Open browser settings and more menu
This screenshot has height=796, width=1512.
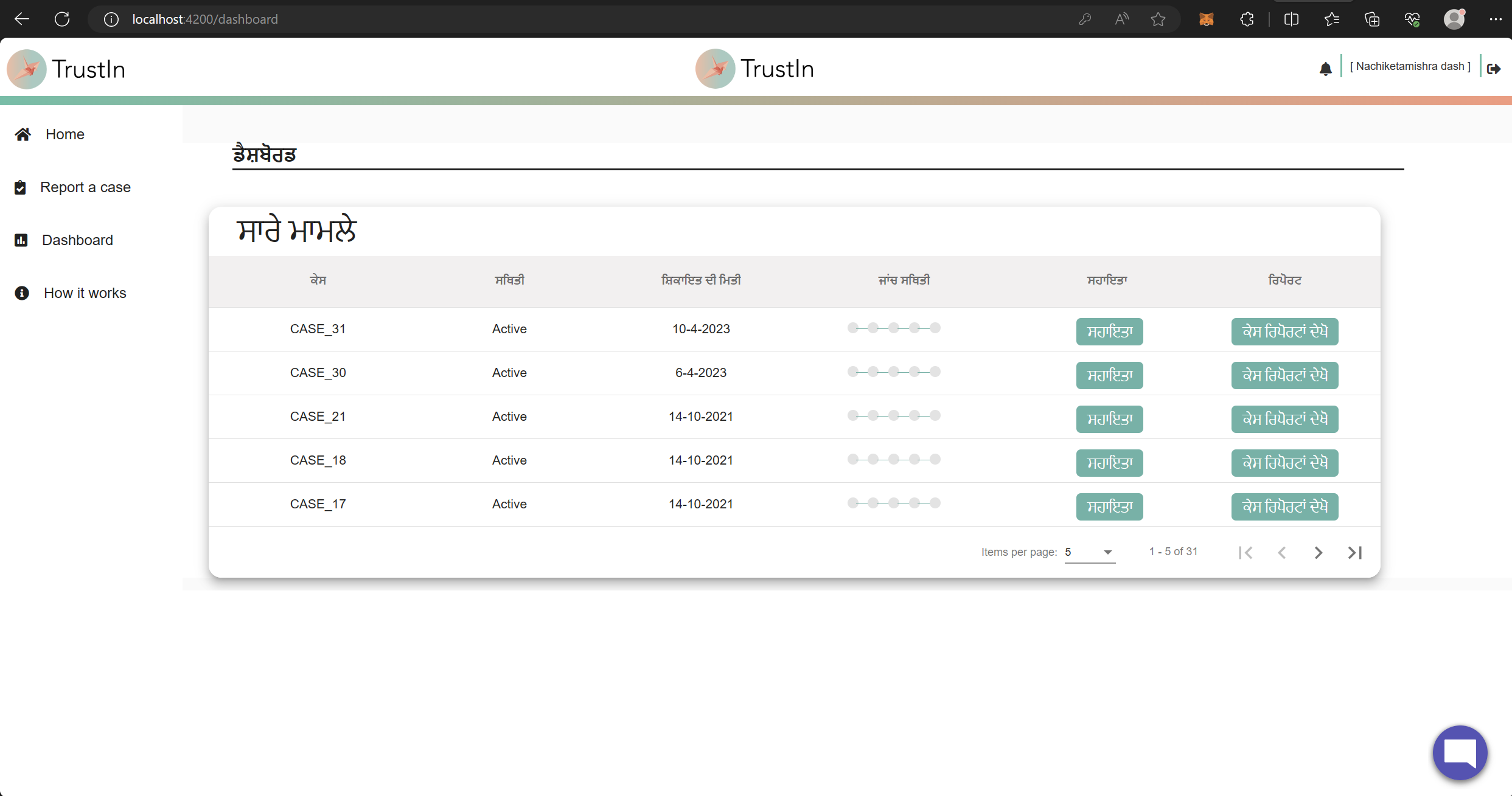pos(1496,19)
